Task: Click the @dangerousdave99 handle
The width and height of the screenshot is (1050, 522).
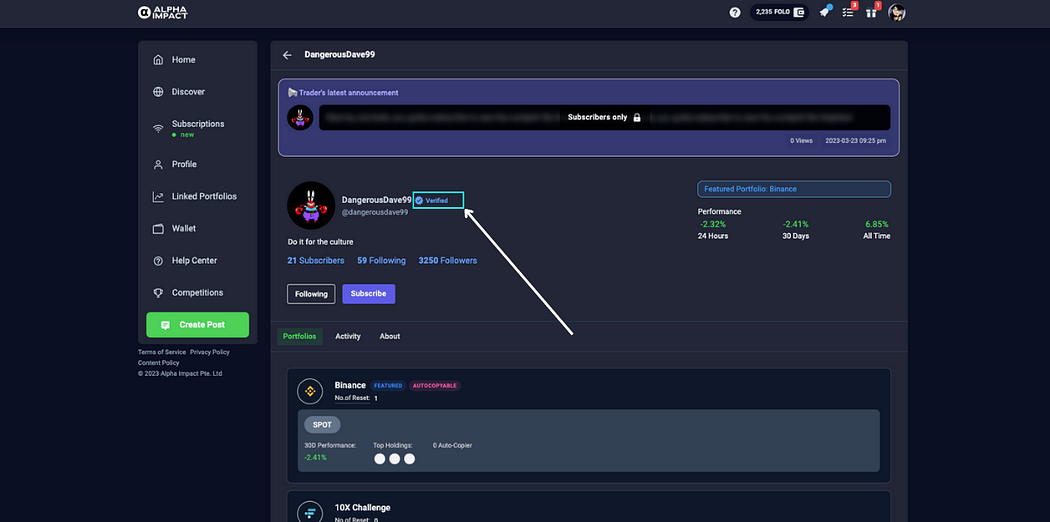Action: pyautogui.click(x=375, y=212)
